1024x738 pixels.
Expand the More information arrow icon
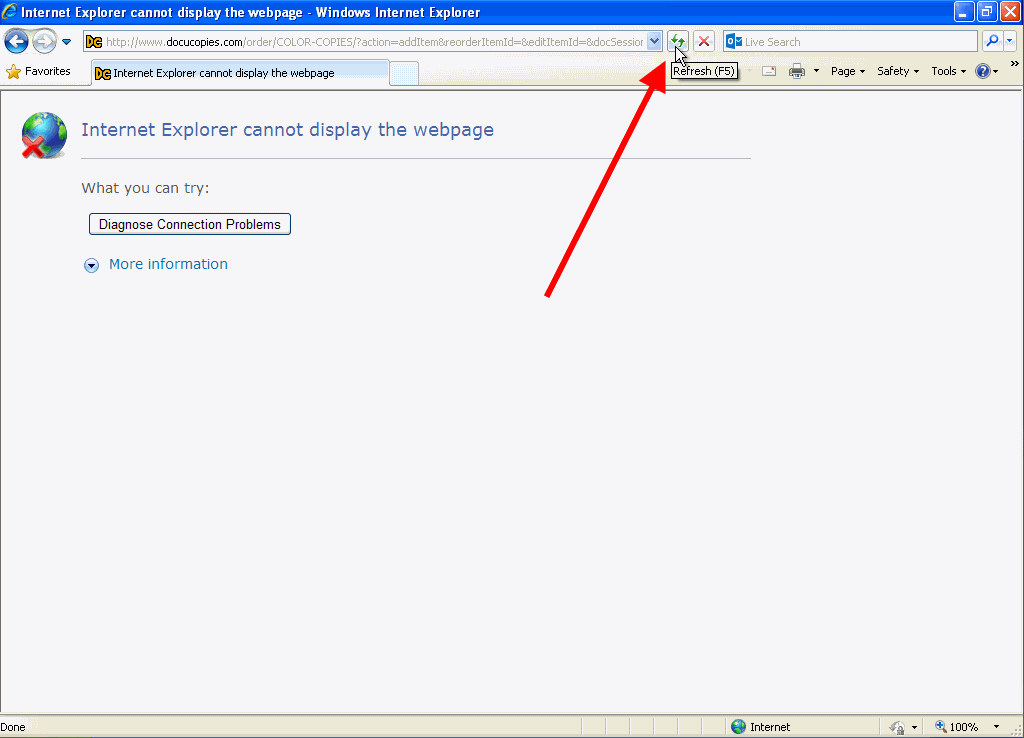click(x=91, y=265)
